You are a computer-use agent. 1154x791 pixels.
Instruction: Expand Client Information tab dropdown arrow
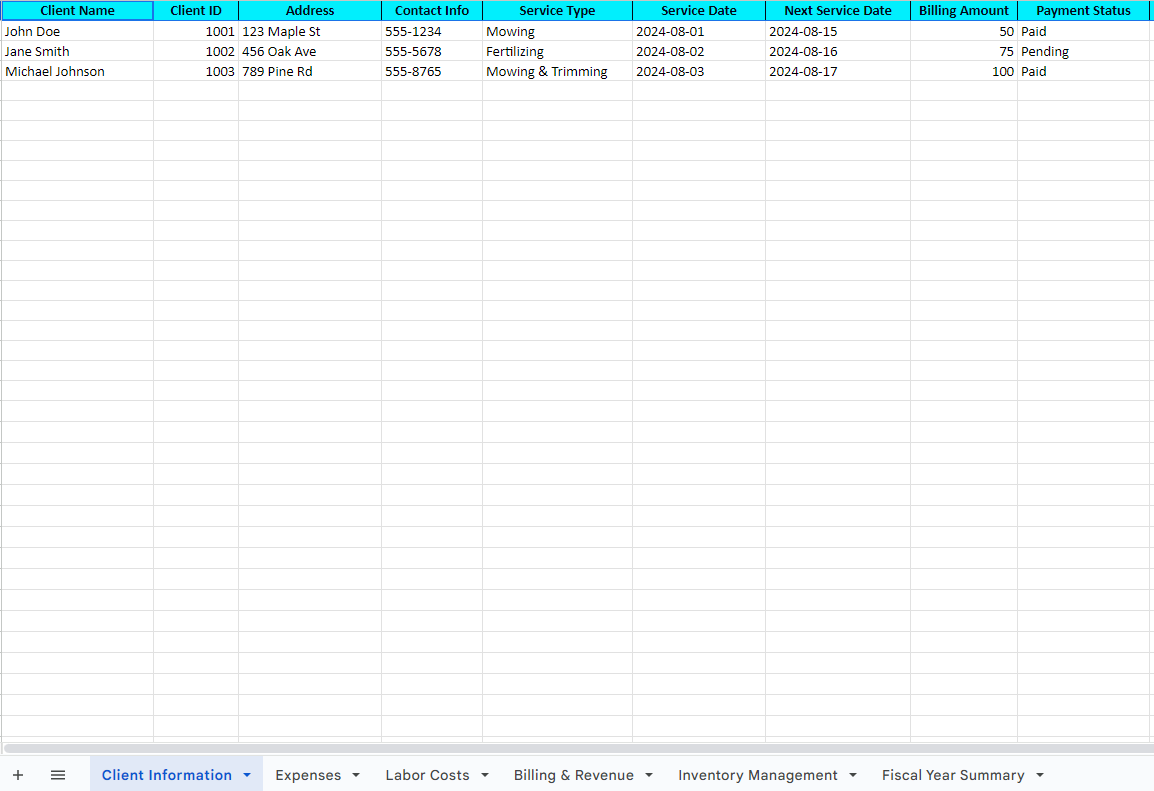click(x=247, y=776)
